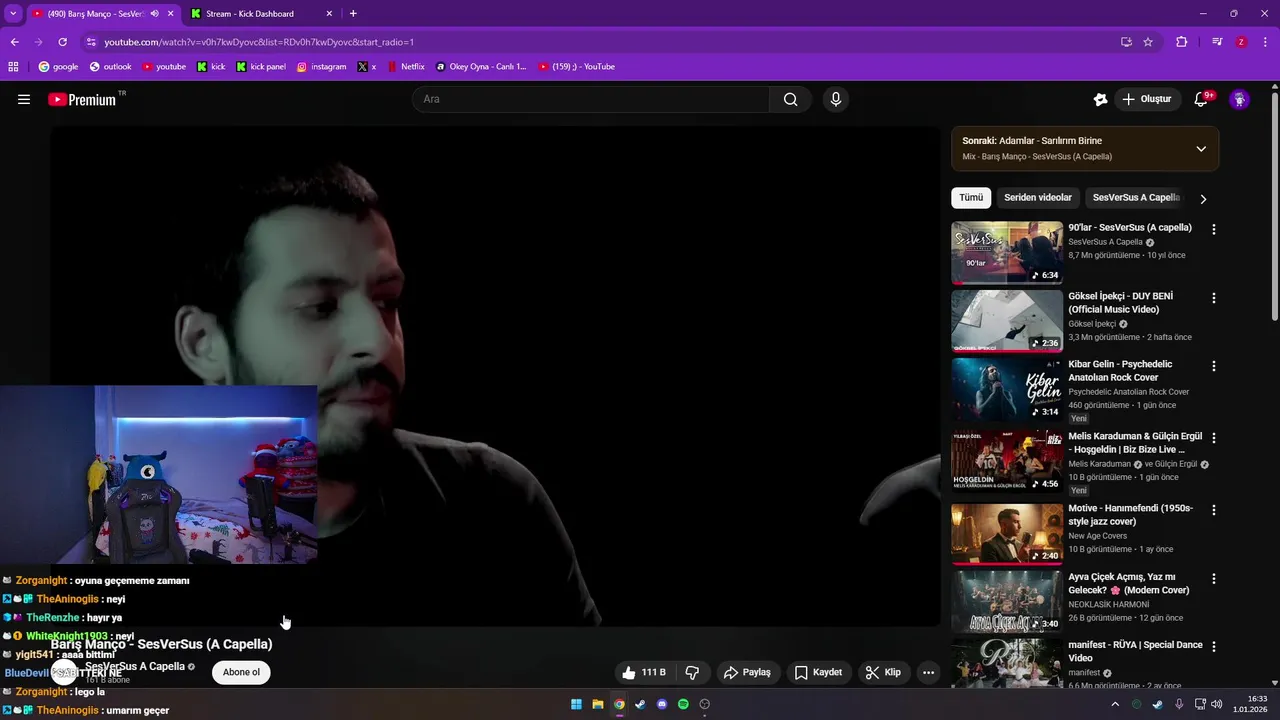Open the Okey Oyna bookmark
This screenshot has height=720, width=1280.
480,67
